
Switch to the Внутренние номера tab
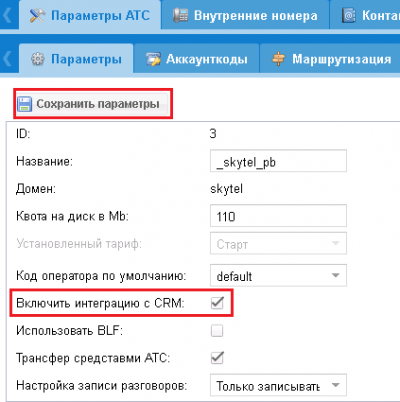click(x=246, y=15)
